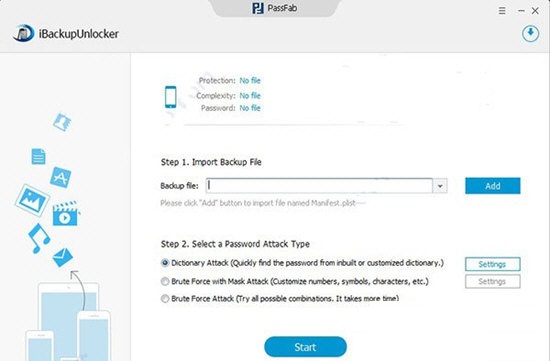Click the Add button

[x=493, y=186]
